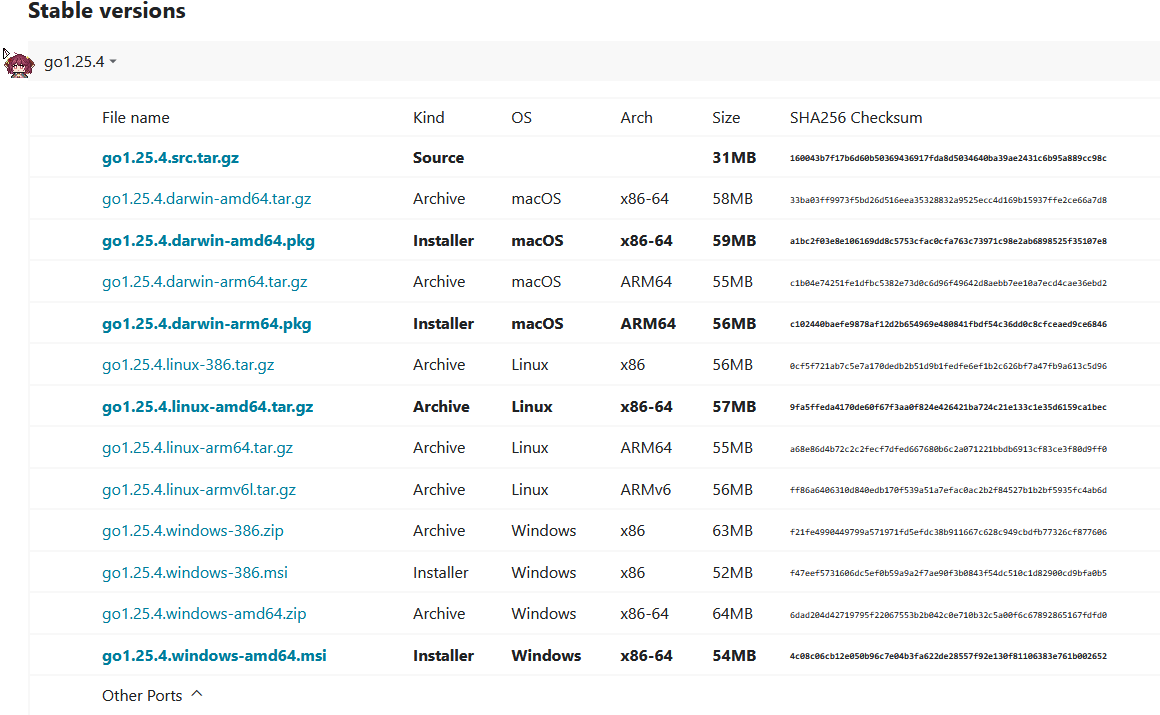The image size is (1160, 715).
Task: Download go1.25.4.darwin-amd64.tar.gz archive
Action: pos(206,199)
